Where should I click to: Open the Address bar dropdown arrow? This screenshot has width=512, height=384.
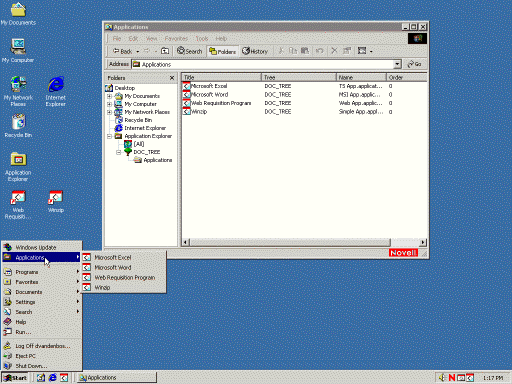pyautogui.click(x=397, y=64)
